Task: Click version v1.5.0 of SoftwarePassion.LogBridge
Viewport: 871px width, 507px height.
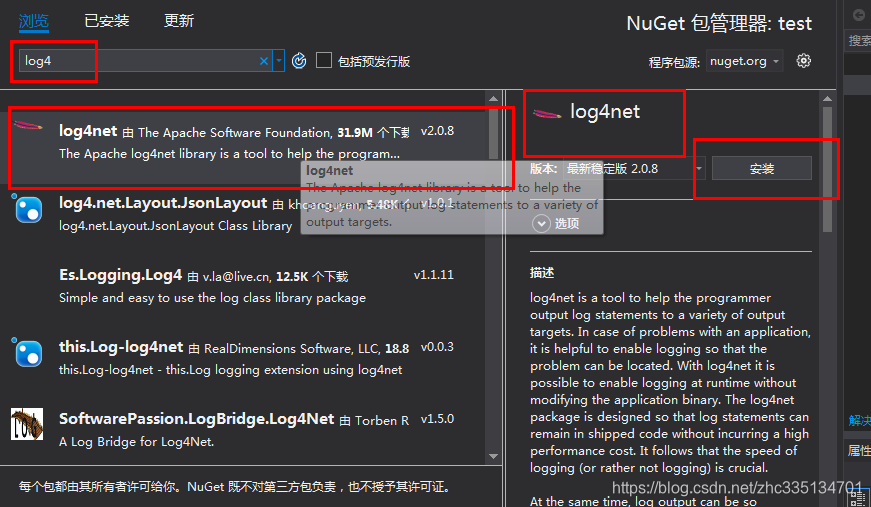Action: pyautogui.click(x=437, y=419)
